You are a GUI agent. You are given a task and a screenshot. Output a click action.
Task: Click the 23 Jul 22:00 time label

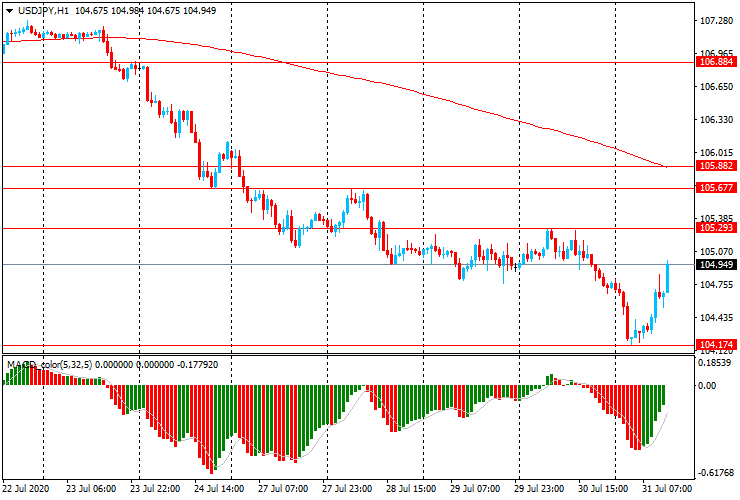155,488
